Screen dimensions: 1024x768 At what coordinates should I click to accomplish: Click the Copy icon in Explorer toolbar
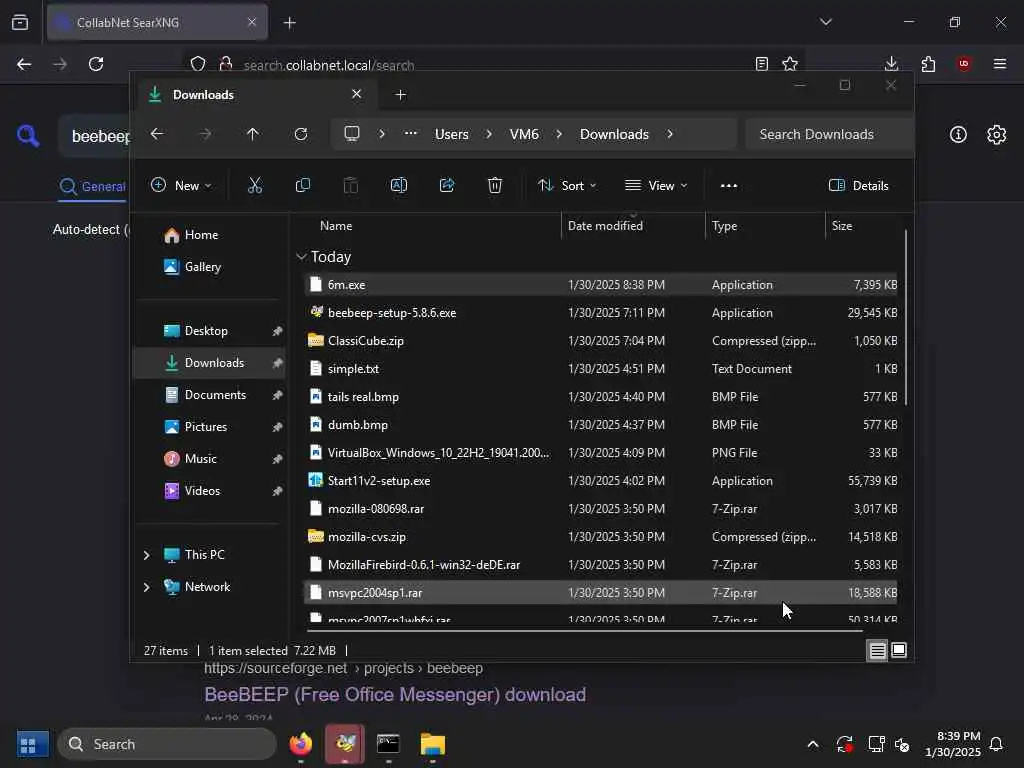click(x=303, y=185)
